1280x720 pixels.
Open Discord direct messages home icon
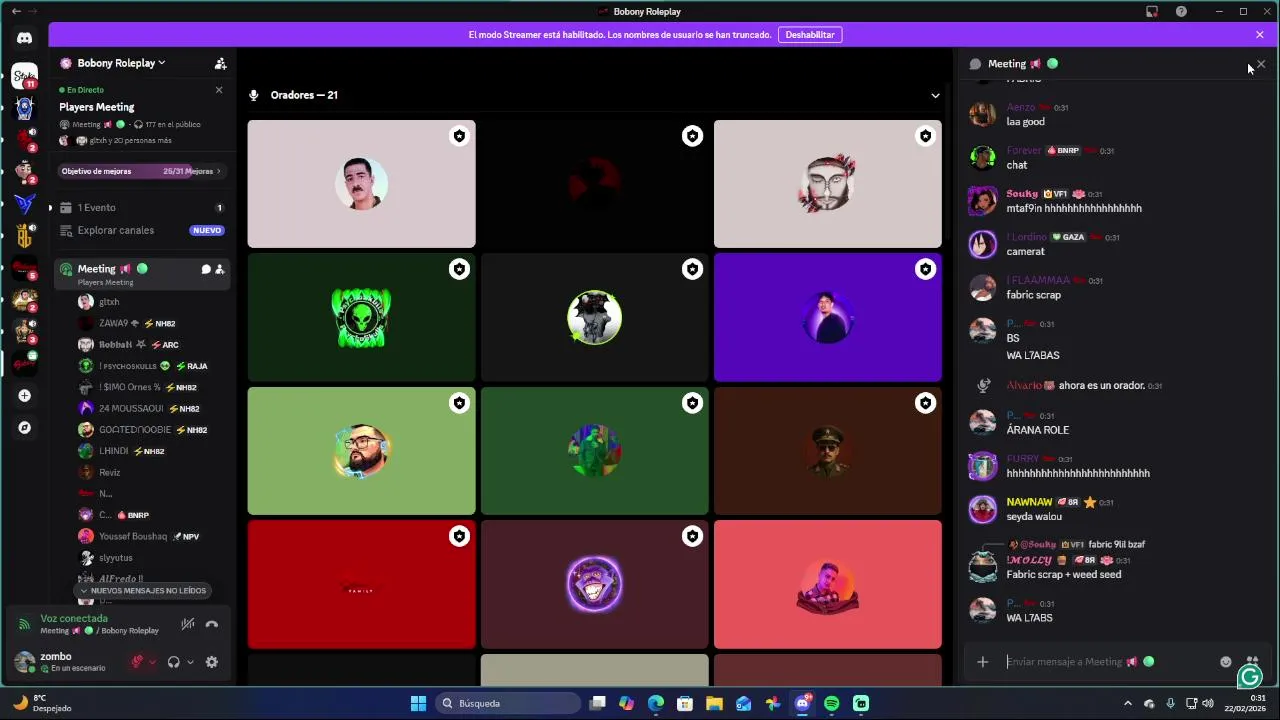coord(24,38)
